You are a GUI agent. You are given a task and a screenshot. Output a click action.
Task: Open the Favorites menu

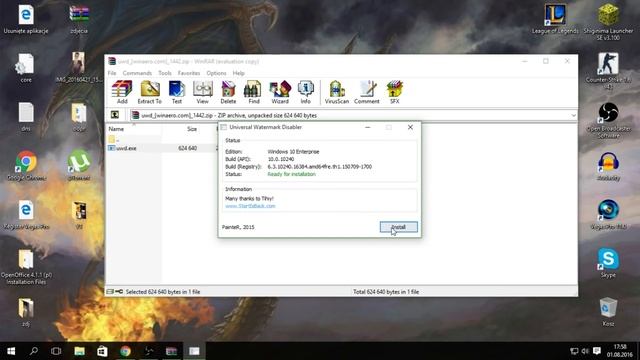[189, 73]
